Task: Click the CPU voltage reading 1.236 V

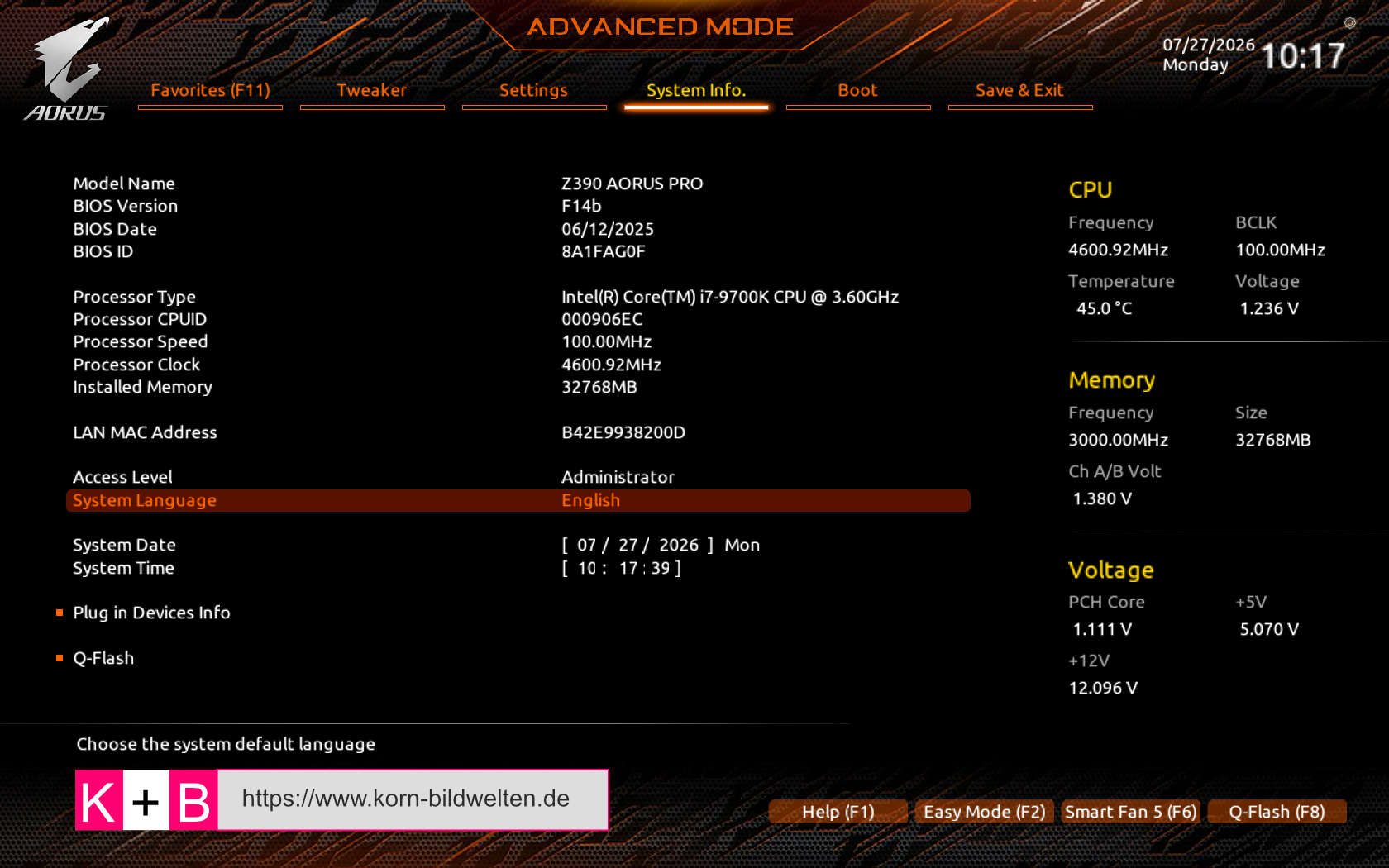Action: coord(1269,308)
